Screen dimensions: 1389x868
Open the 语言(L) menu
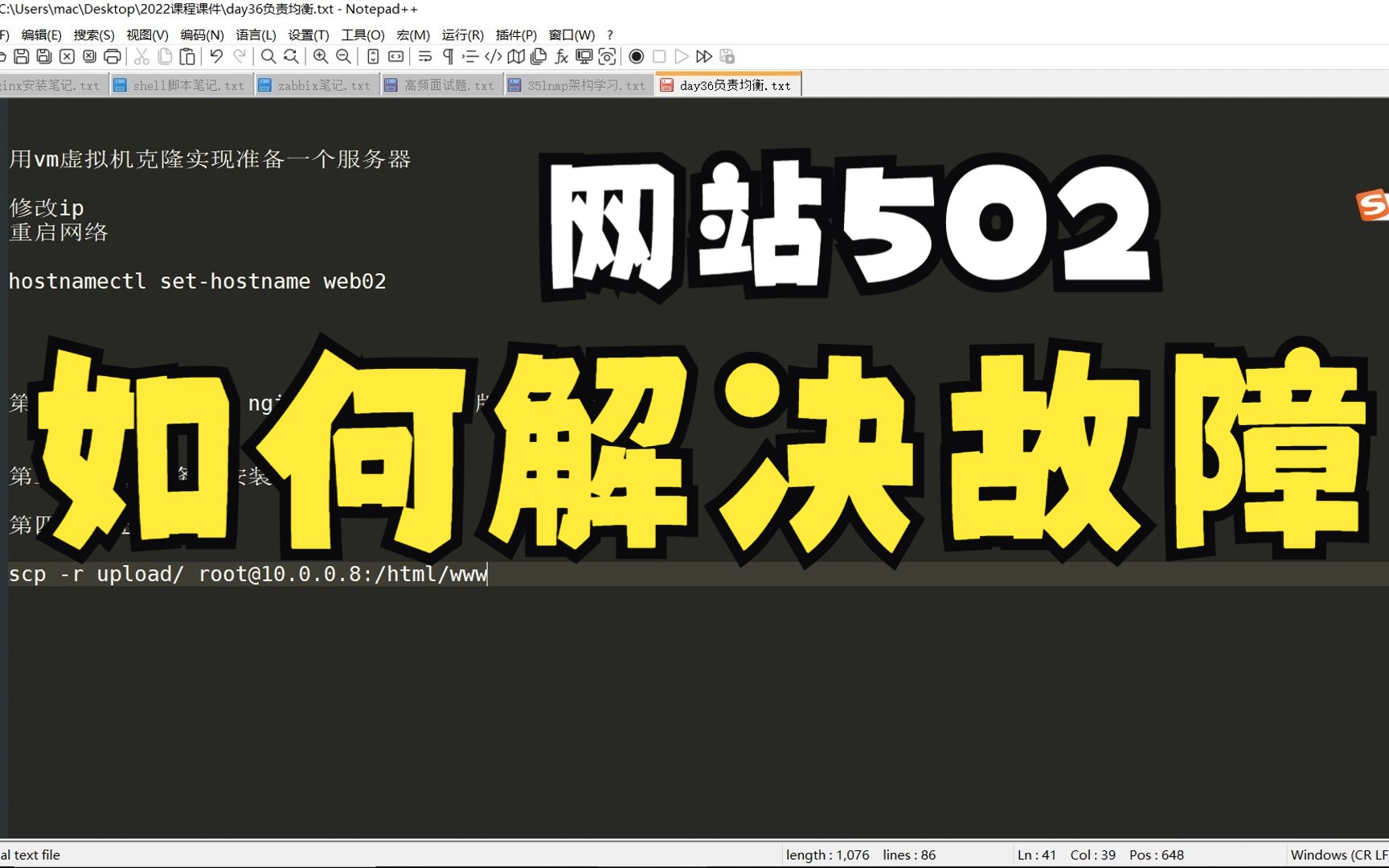click(256, 35)
